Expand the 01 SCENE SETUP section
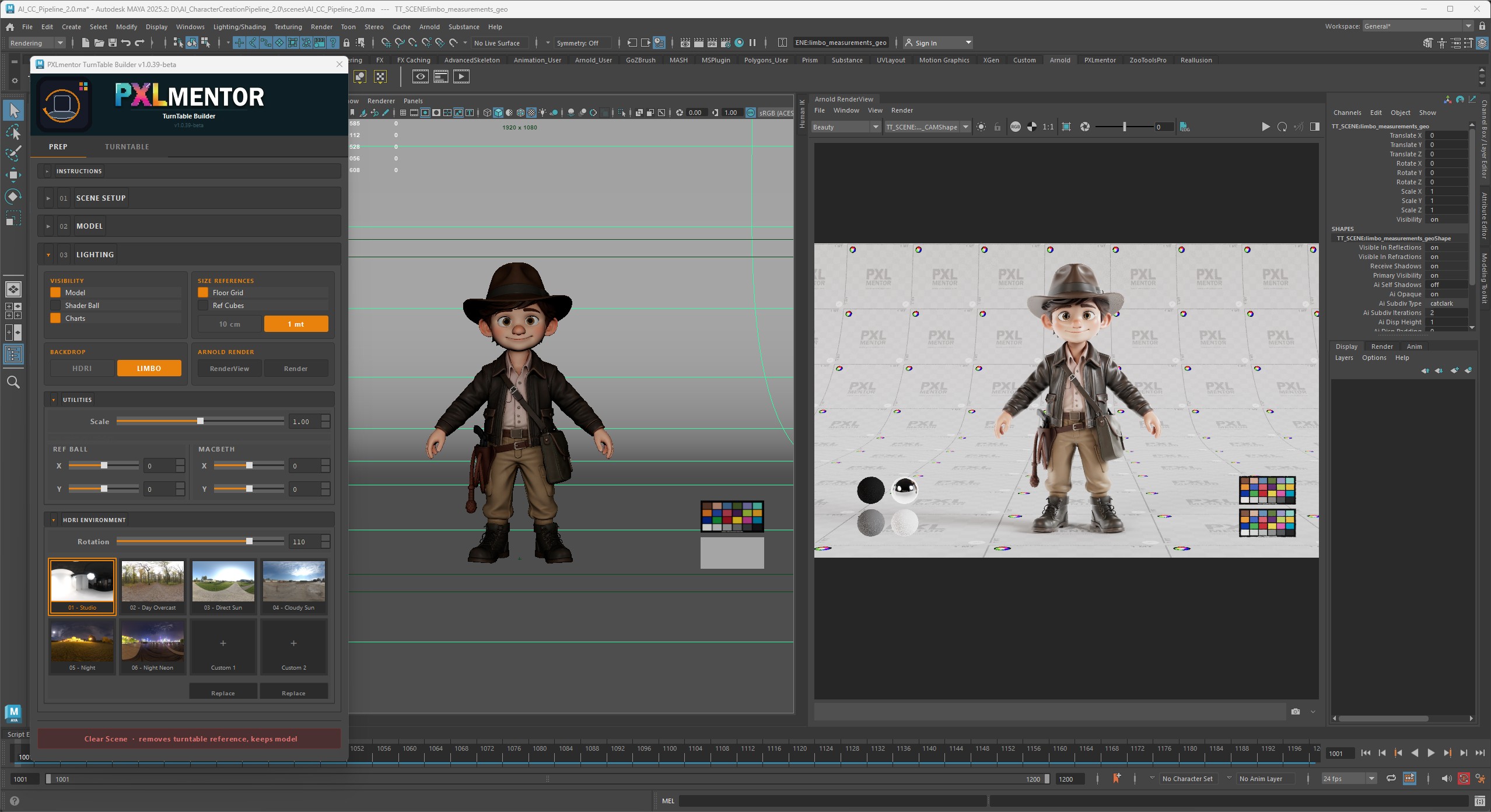The height and width of the screenshot is (812, 1491). click(189, 198)
